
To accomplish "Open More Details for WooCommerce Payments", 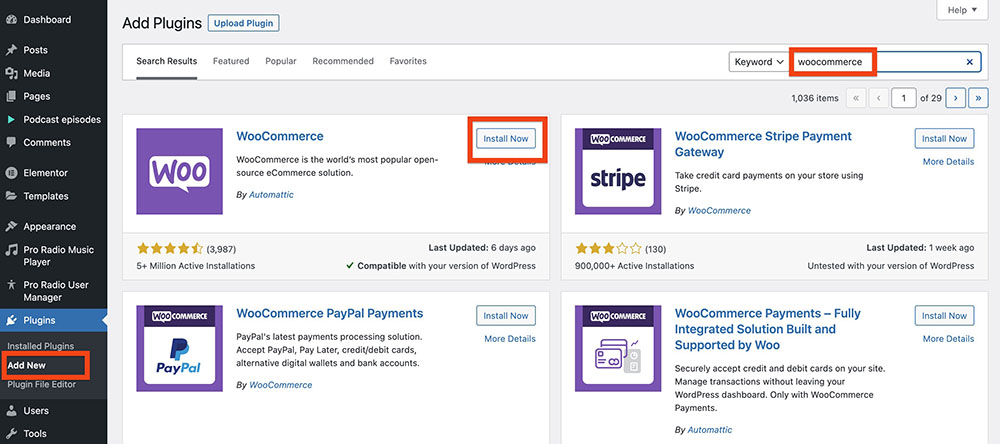I will pos(948,339).
